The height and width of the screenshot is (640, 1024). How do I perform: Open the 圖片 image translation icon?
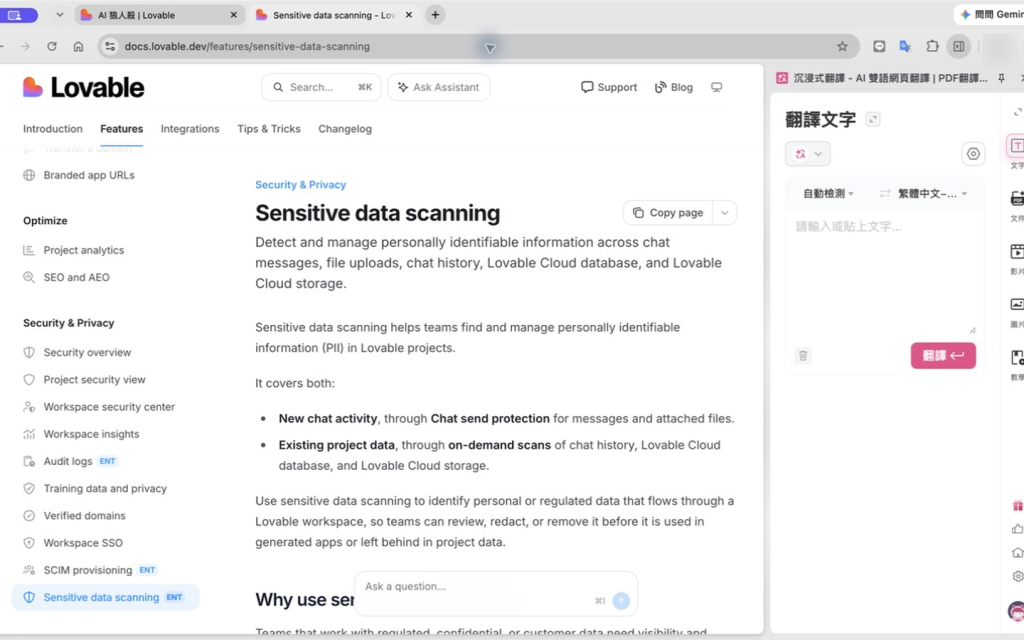point(1016,304)
